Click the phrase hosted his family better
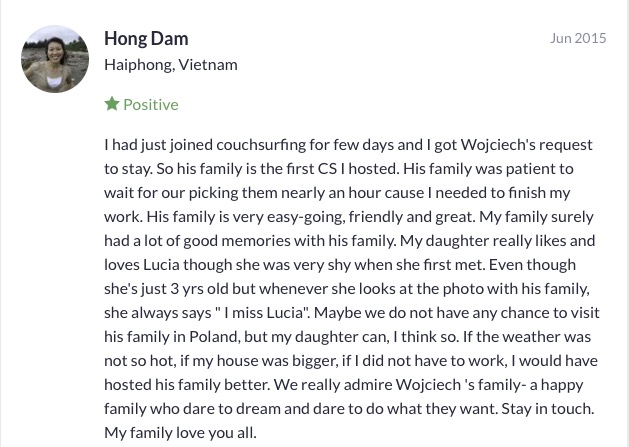The width and height of the screenshot is (629, 447). pos(187,385)
